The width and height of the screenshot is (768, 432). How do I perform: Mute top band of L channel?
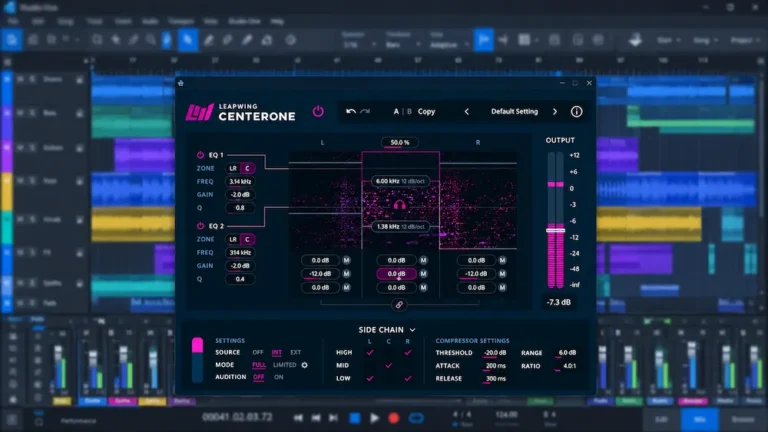(346, 260)
